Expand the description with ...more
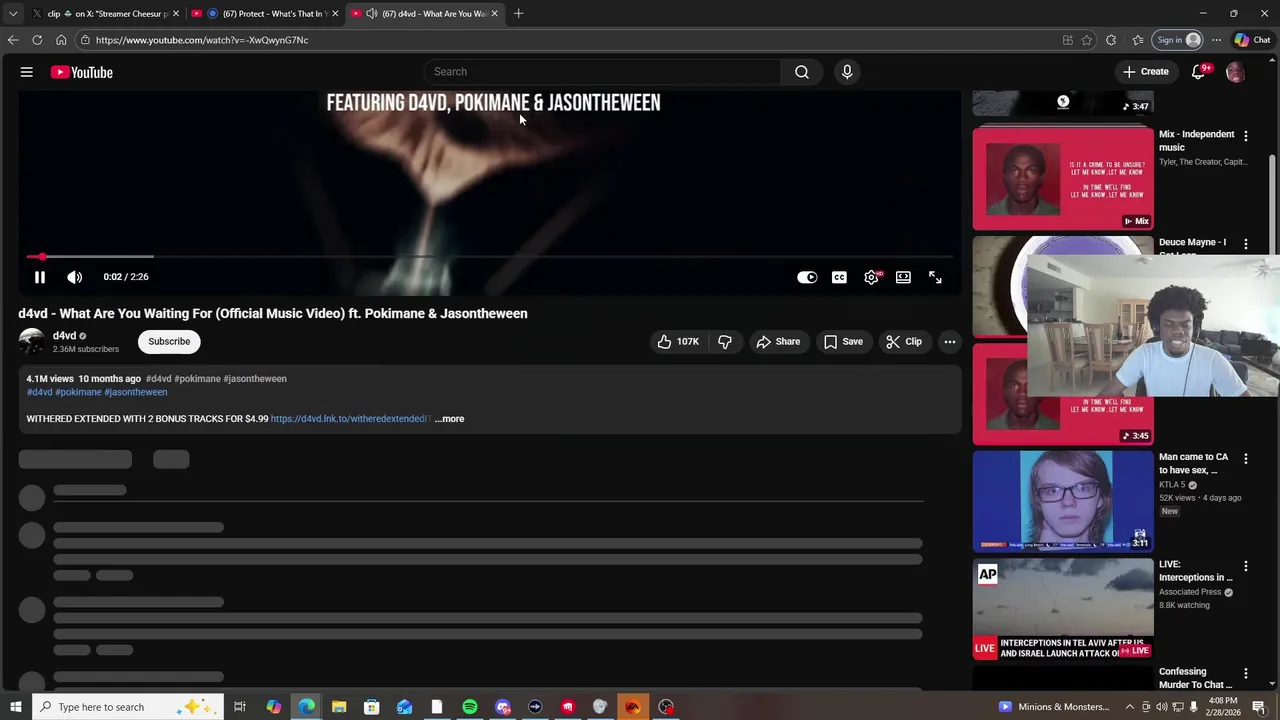 (x=450, y=419)
